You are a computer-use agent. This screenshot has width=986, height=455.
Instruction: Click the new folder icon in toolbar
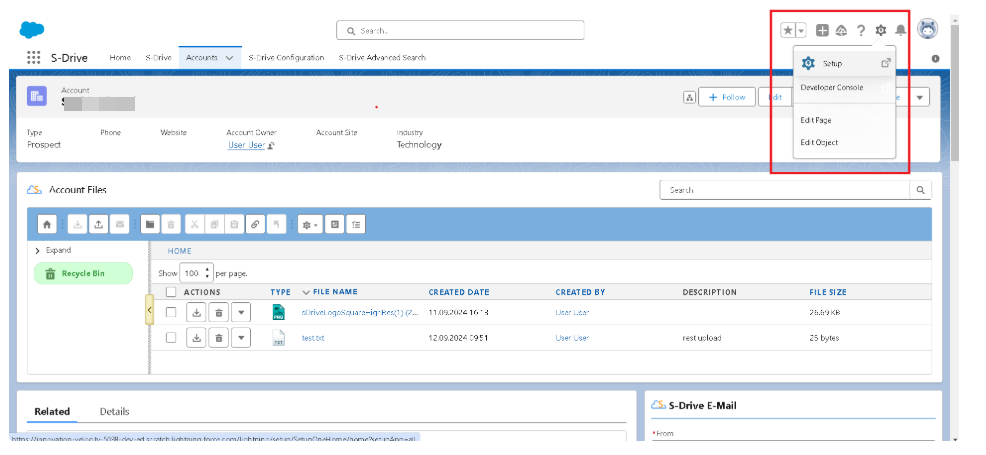(150, 225)
